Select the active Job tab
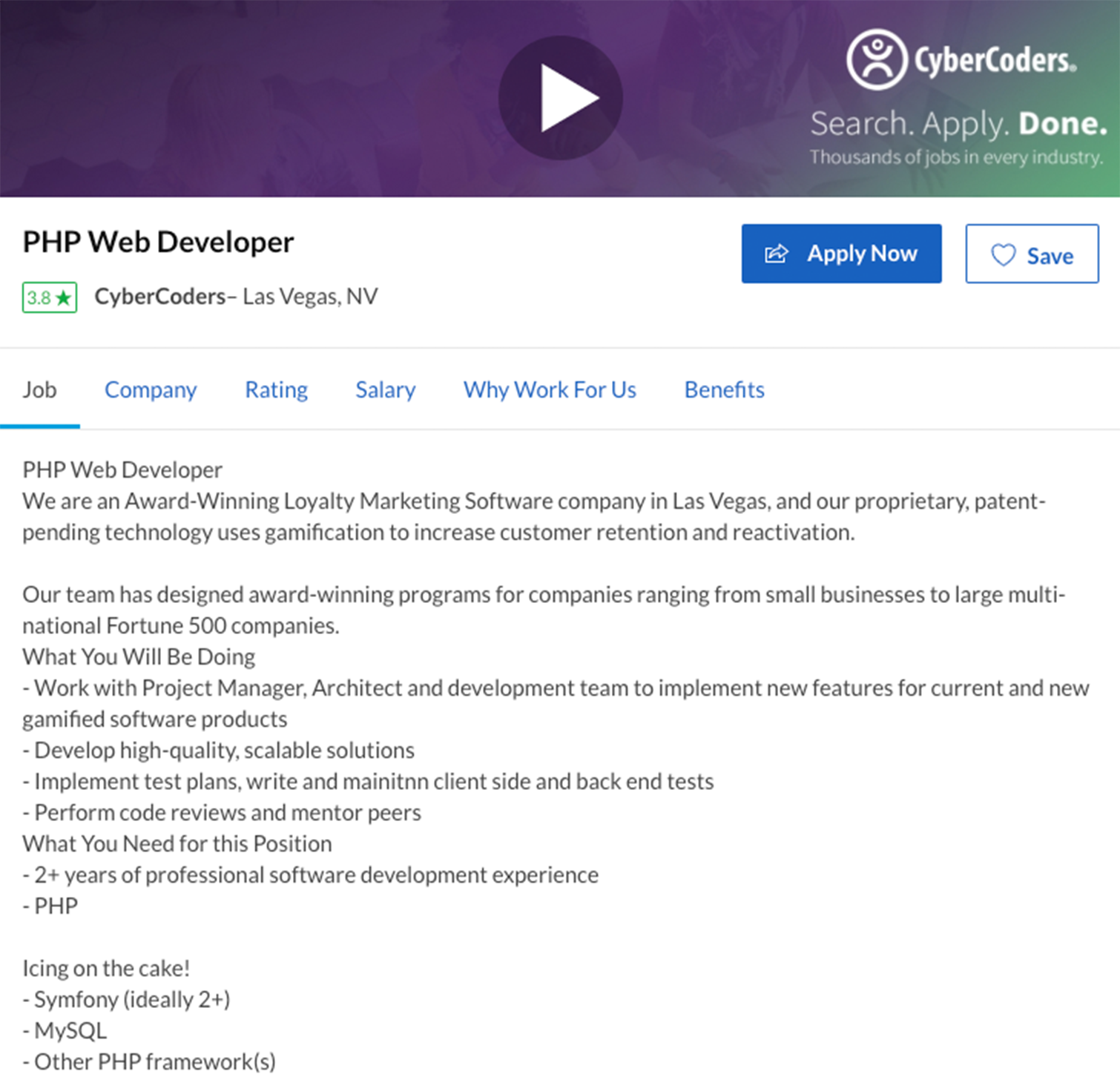This screenshot has width=1120, height=1080. pyautogui.click(x=40, y=389)
